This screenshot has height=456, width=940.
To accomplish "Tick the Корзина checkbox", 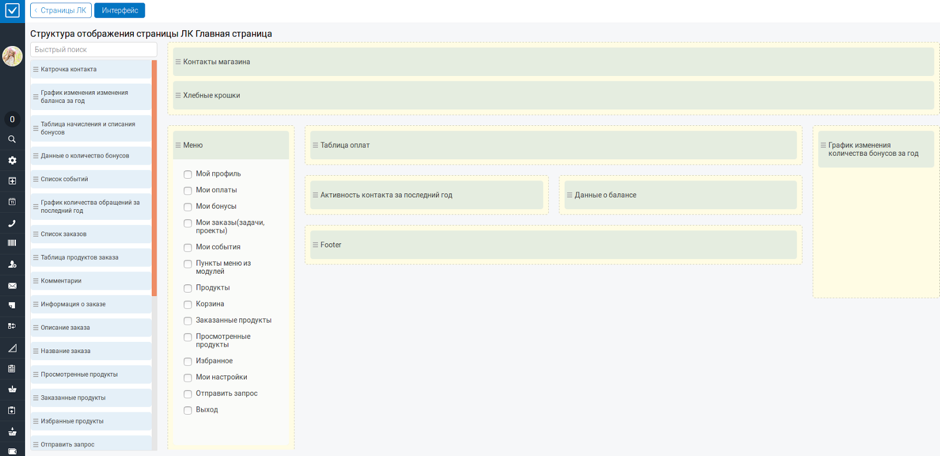I will click(188, 304).
